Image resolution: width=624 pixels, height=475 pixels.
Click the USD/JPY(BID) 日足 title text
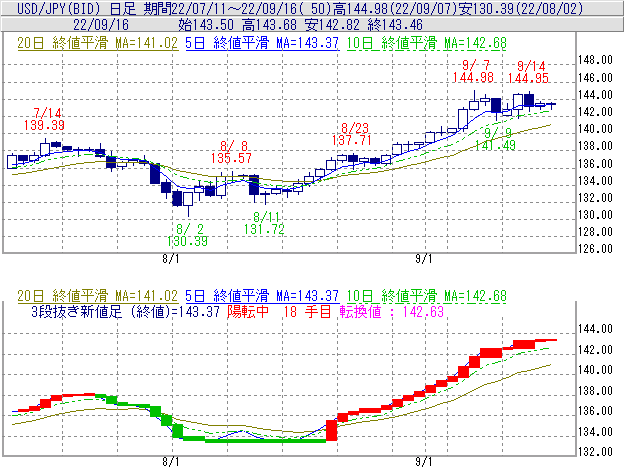(x=76, y=8)
